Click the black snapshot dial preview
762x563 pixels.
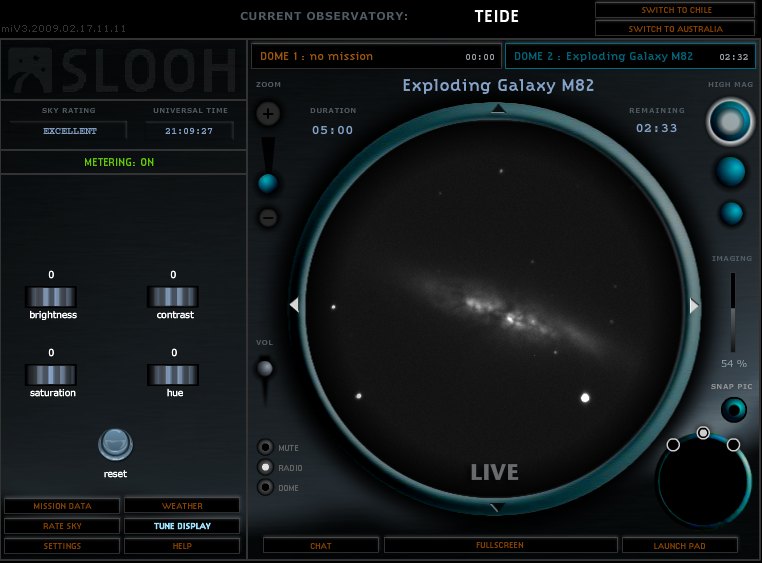coord(703,481)
